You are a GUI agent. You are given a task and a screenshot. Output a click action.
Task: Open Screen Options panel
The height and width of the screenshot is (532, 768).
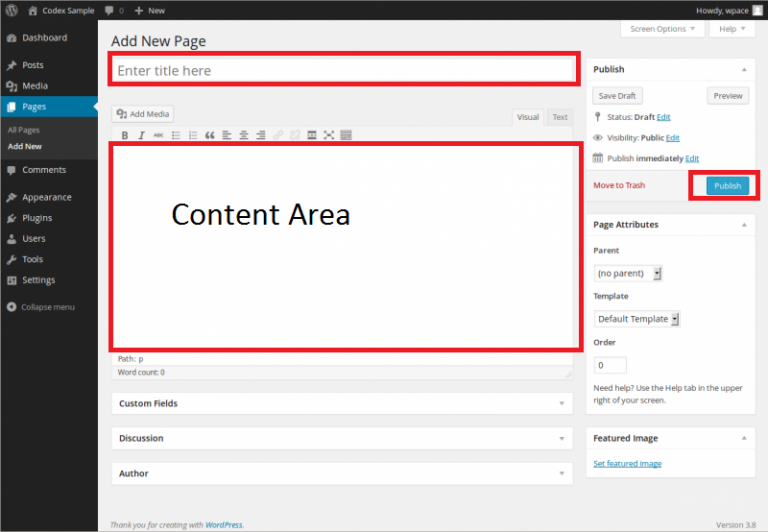coord(661,29)
